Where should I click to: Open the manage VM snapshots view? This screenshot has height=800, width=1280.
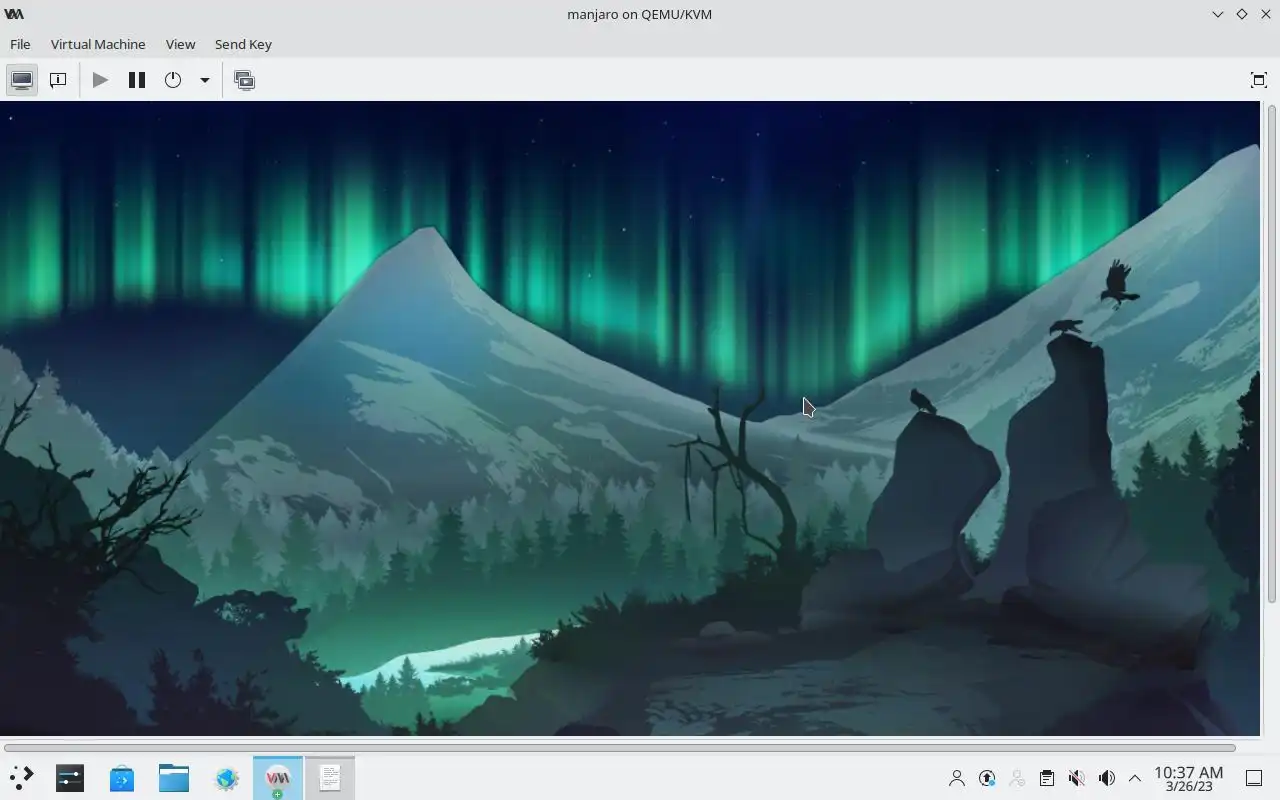244,80
